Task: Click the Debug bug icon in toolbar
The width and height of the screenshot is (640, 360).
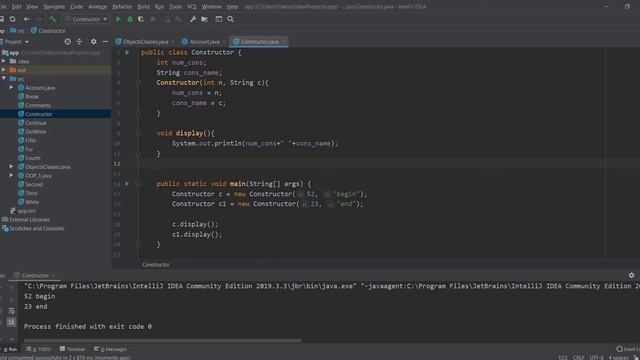Action: tap(130, 19)
